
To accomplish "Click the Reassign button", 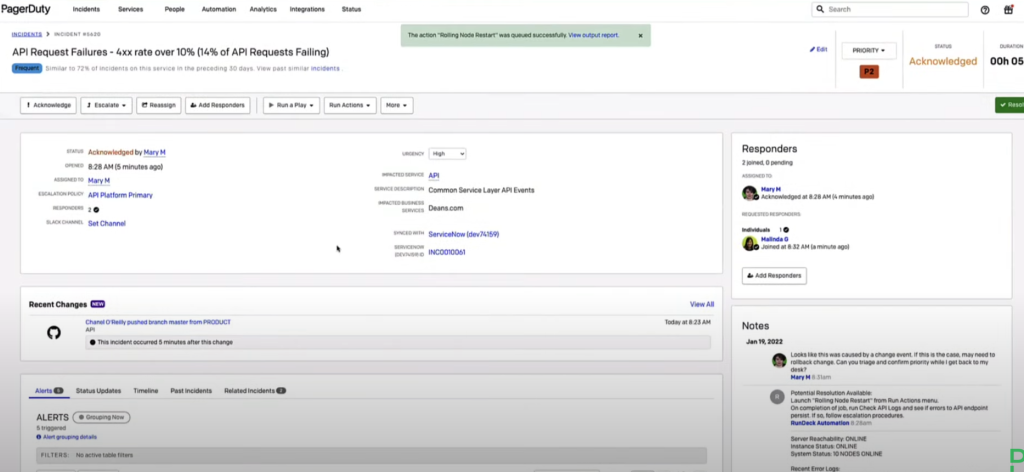I will [x=159, y=105].
